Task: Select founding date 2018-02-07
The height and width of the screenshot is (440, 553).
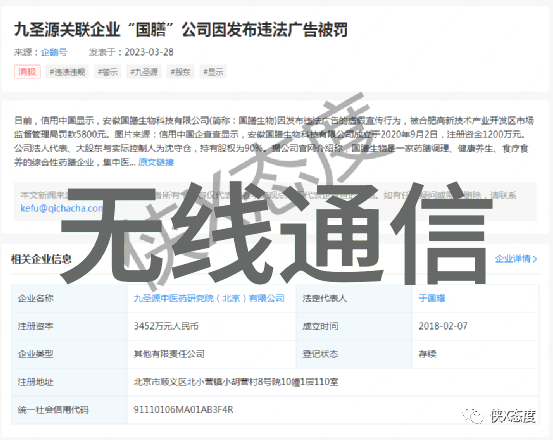Action: (443, 326)
